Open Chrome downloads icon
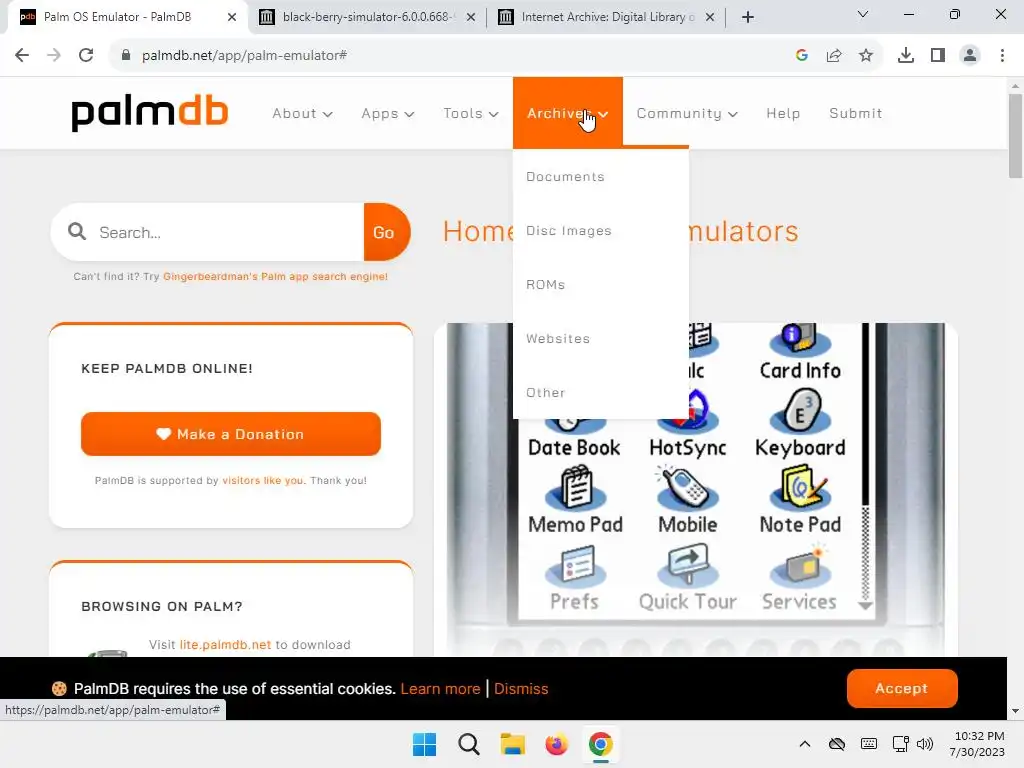 [906, 56]
